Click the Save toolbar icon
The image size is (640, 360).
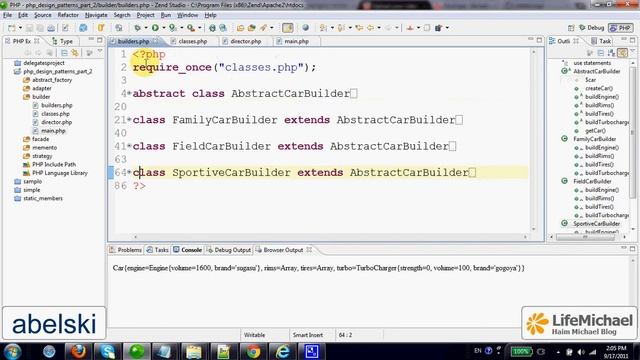coord(29,28)
